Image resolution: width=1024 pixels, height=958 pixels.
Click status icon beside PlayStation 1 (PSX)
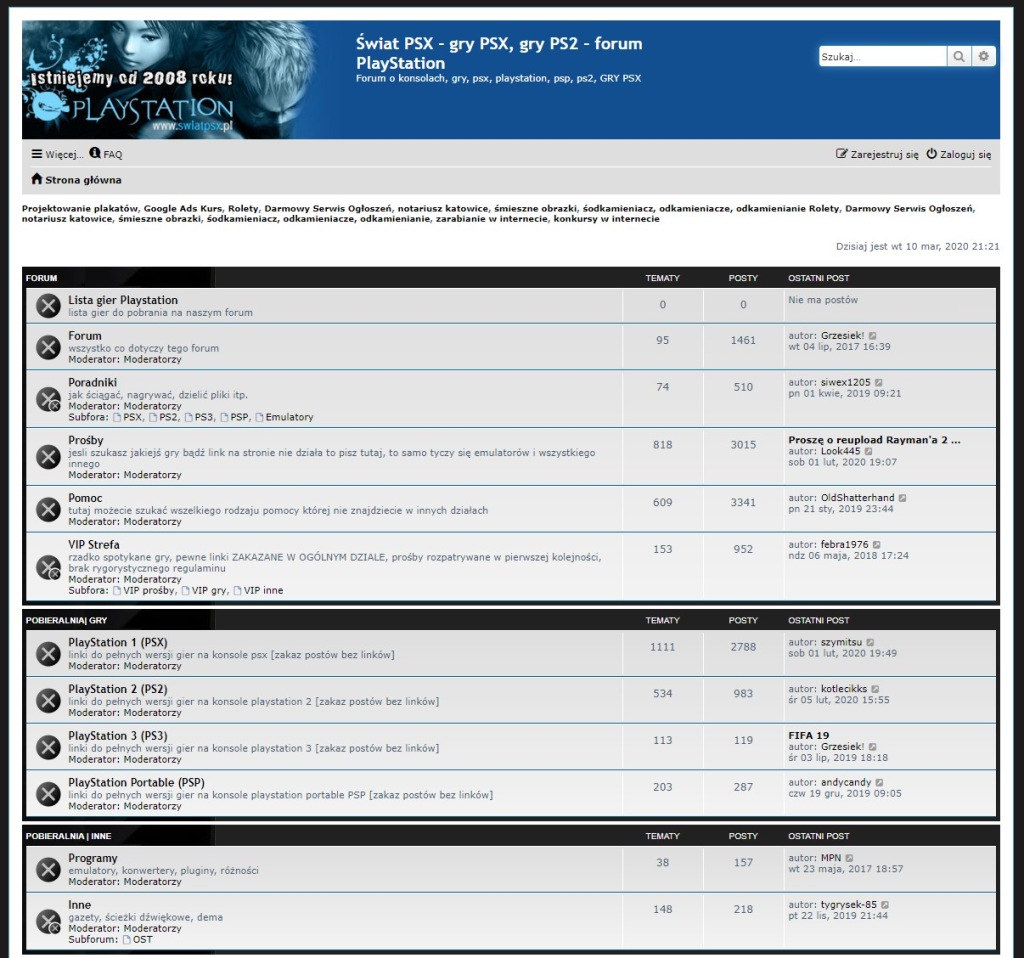48,654
